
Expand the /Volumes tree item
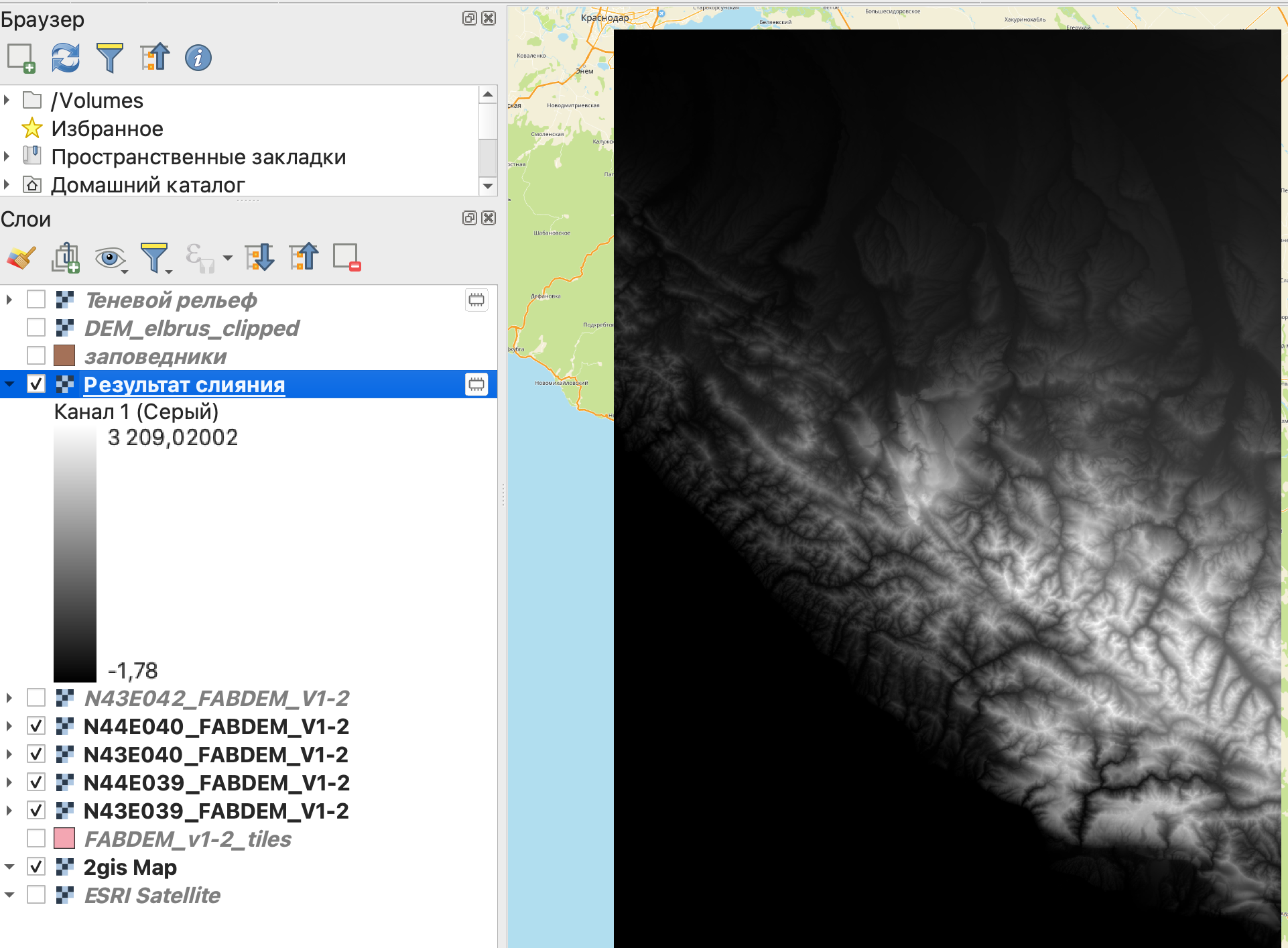pyautogui.click(x=7, y=101)
